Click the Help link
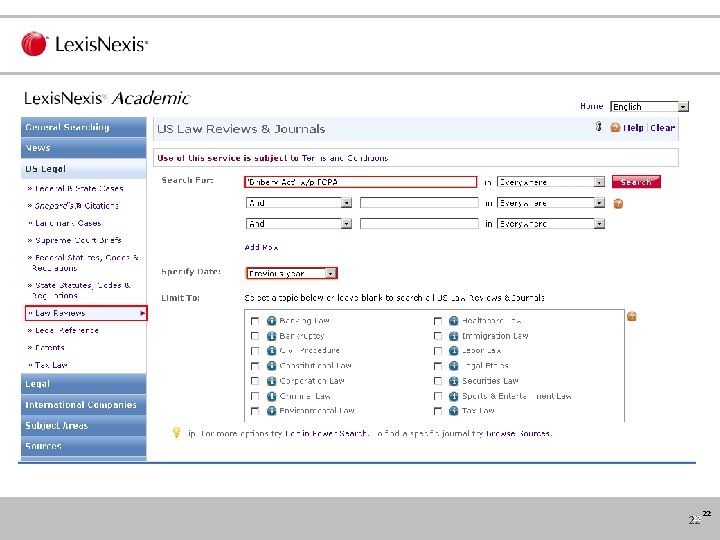 point(633,128)
